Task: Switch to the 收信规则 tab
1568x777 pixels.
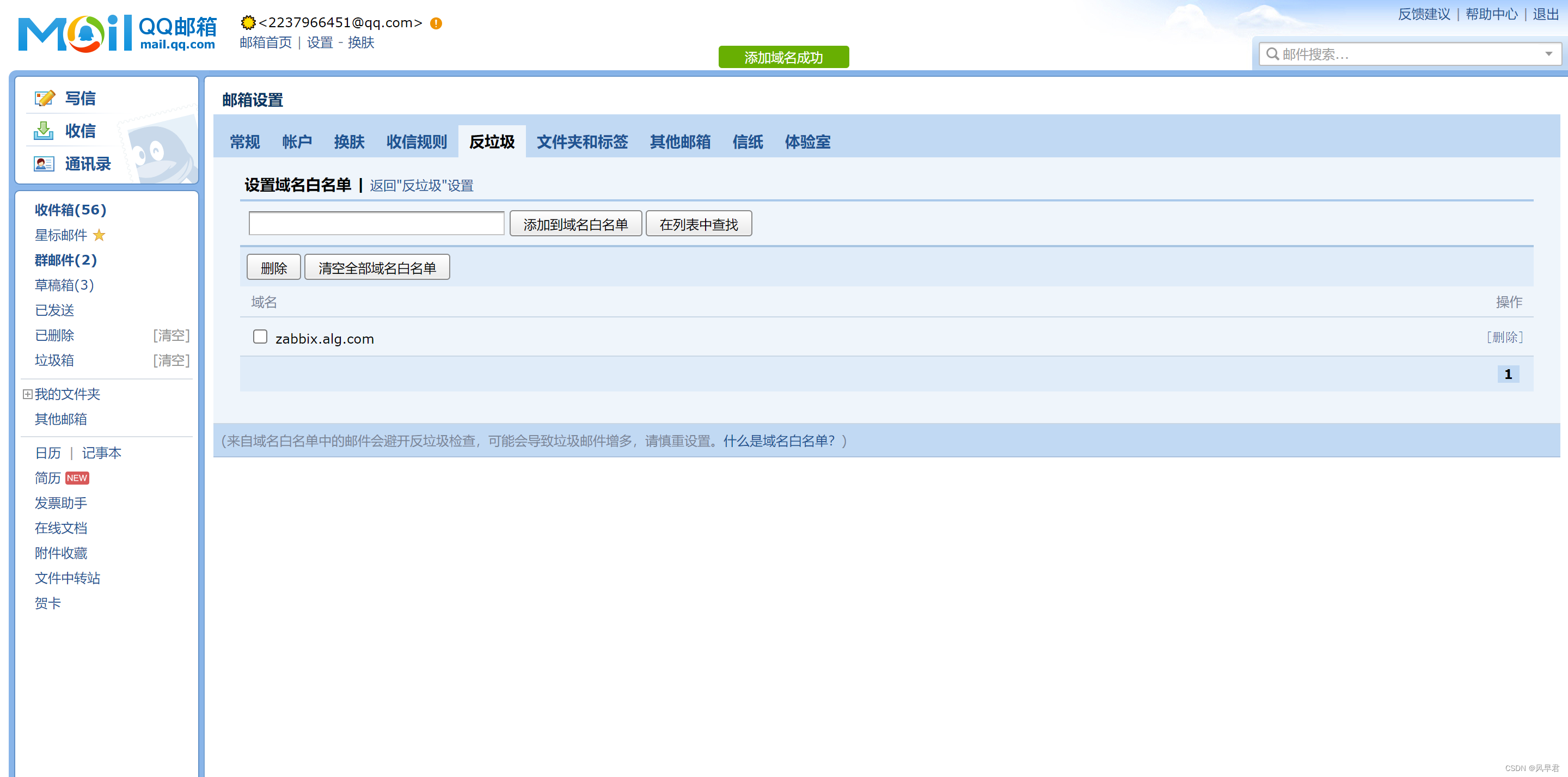Action: pyautogui.click(x=416, y=142)
